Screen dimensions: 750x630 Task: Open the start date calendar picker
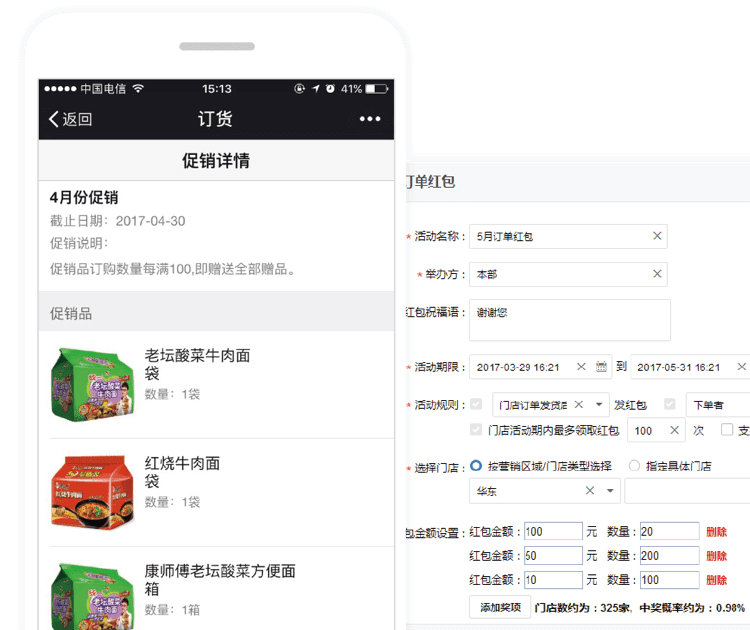(602, 367)
